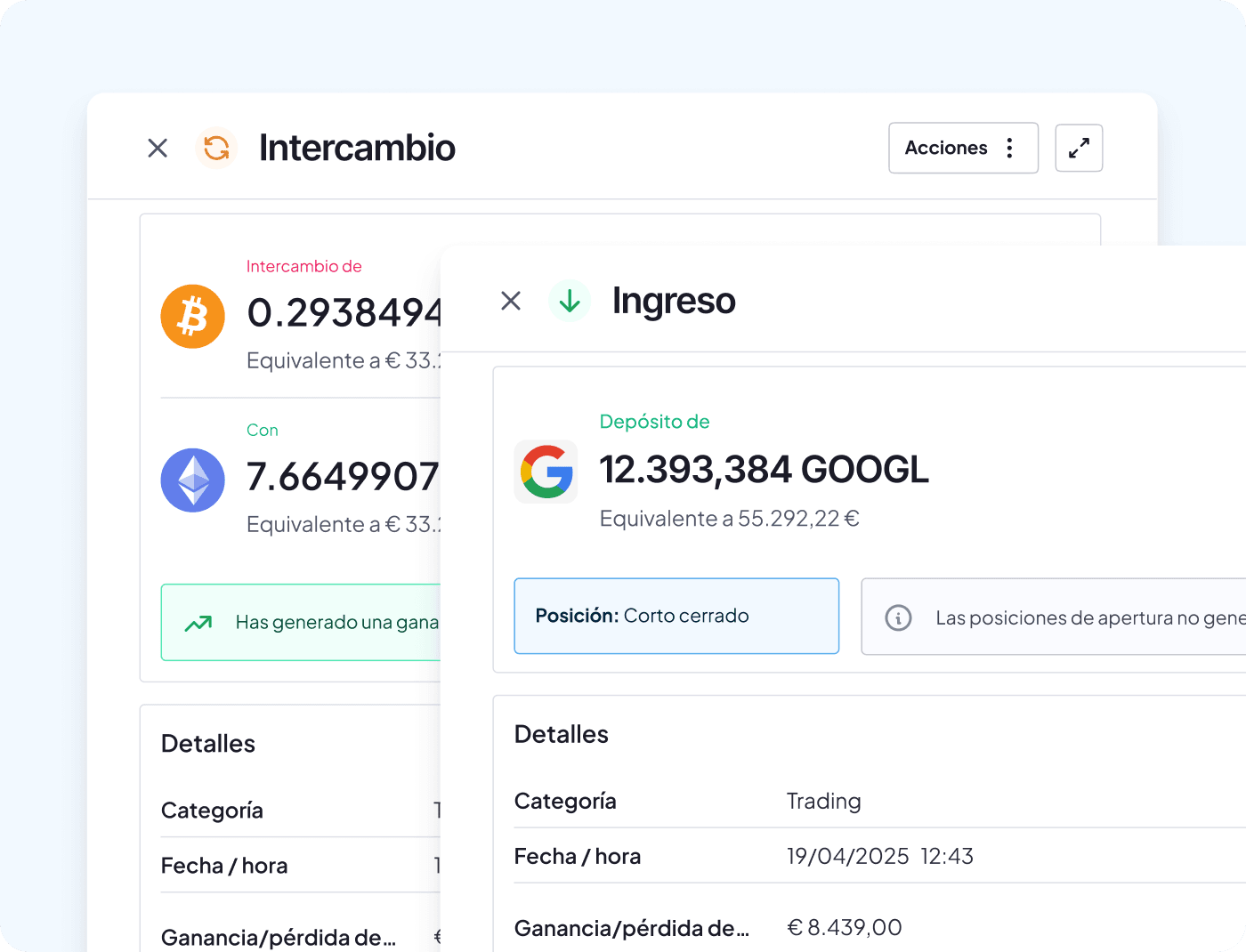Expand the Intercambio panel to full screen
Image resolution: width=1246 pixels, height=952 pixels.
[1079, 148]
